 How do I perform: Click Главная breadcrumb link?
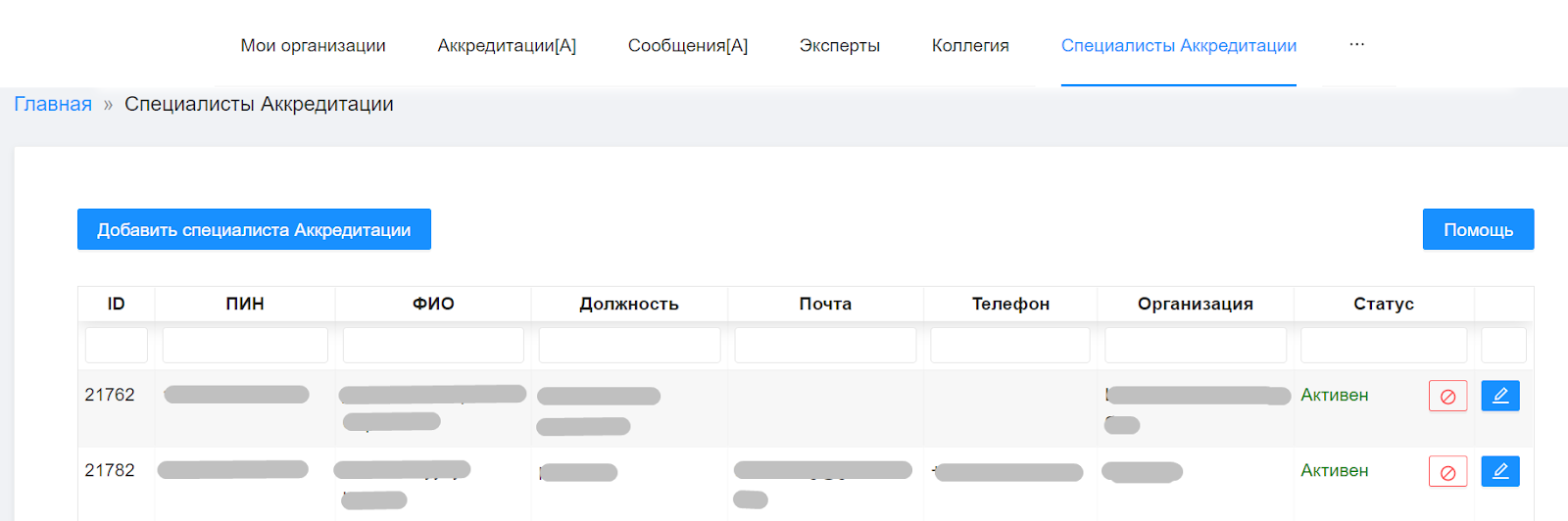pos(53,104)
